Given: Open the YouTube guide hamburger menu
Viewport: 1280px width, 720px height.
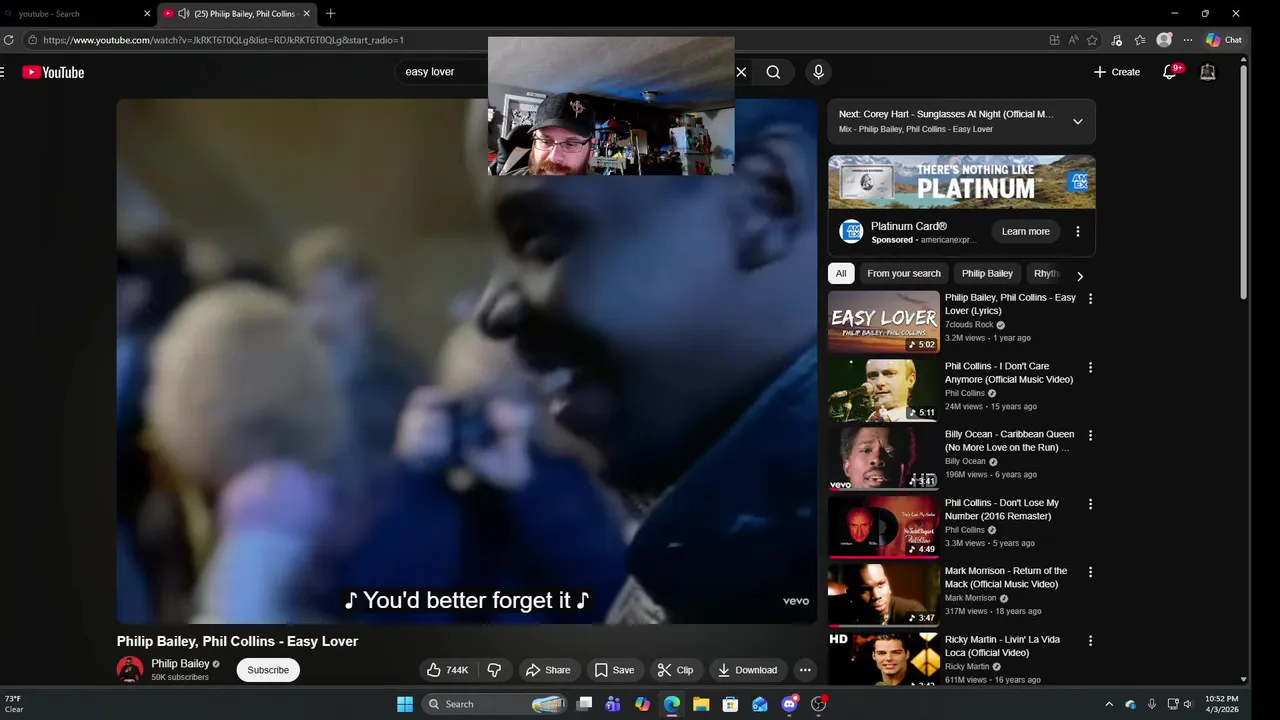Looking at the screenshot, I should point(3,72).
